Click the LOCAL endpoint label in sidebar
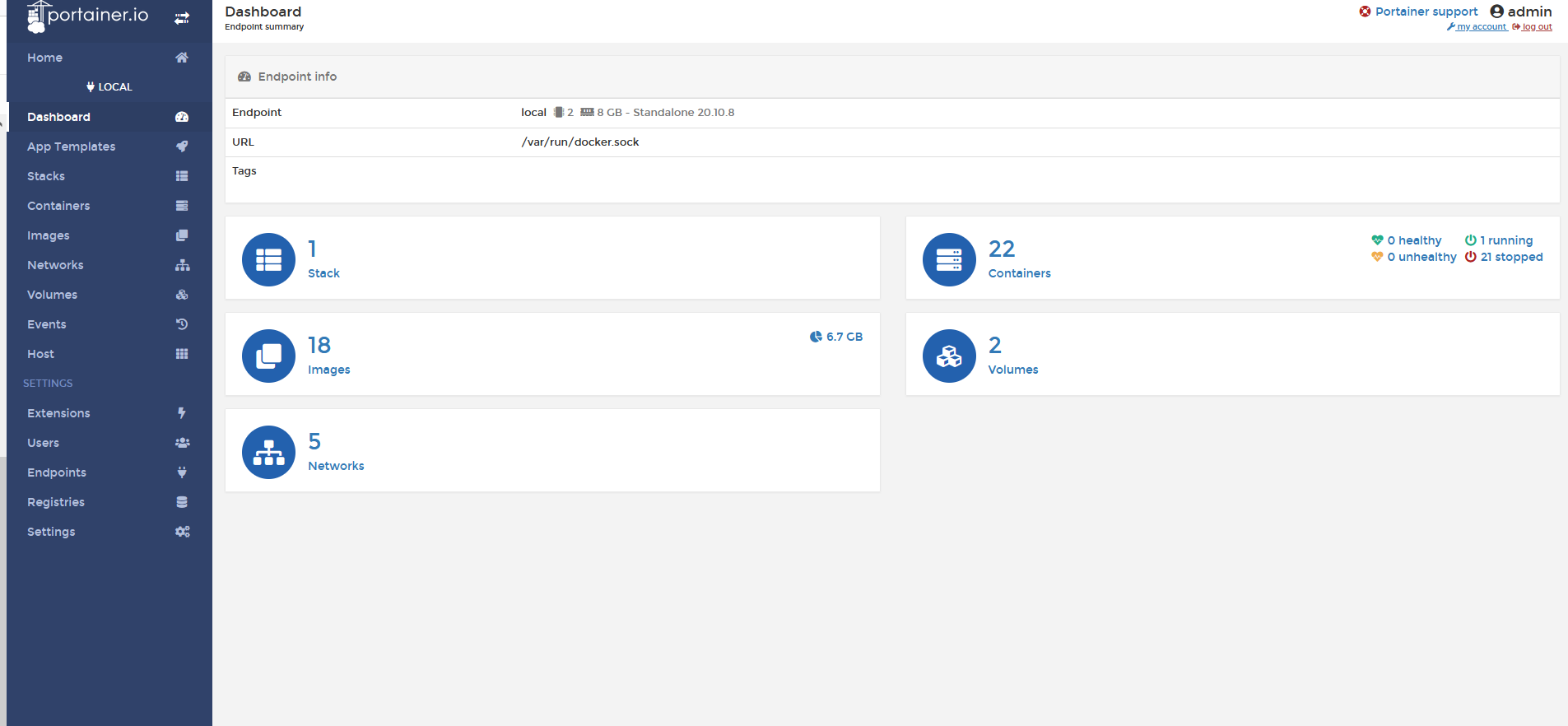This screenshot has width=1568, height=726. (x=115, y=87)
